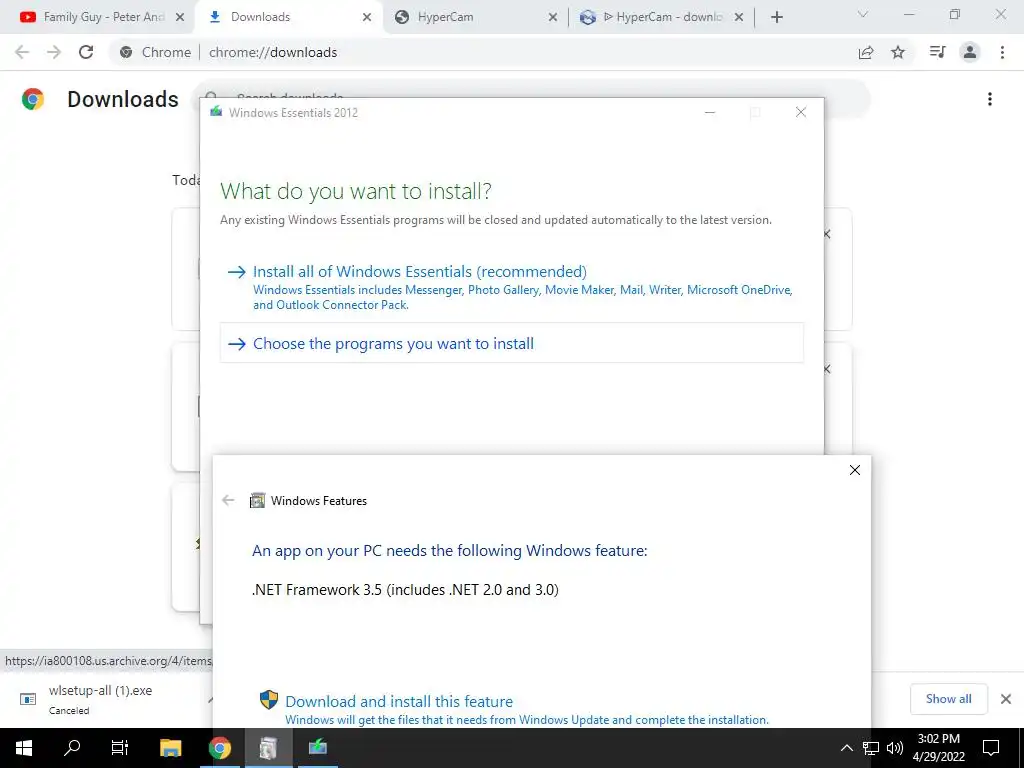Image resolution: width=1024 pixels, height=768 pixels.
Task: Expand hidden system tray icons
Action: click(846, 748)
